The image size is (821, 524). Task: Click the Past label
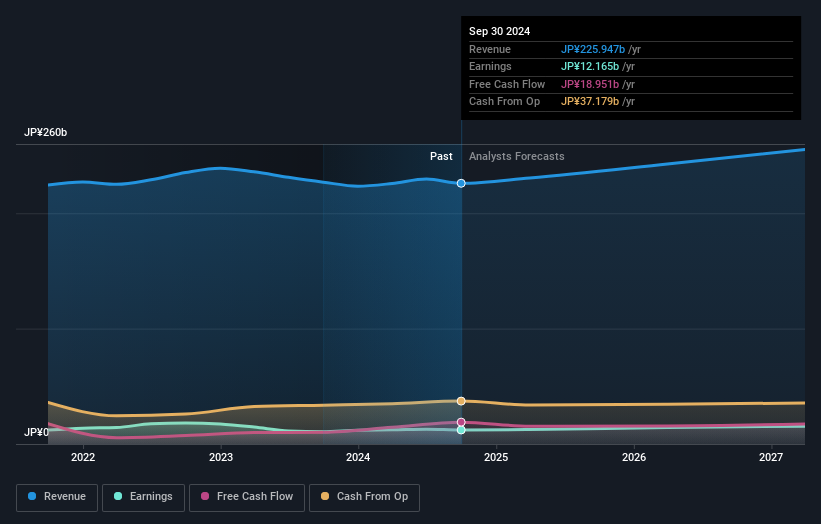(x=441, y=156)
